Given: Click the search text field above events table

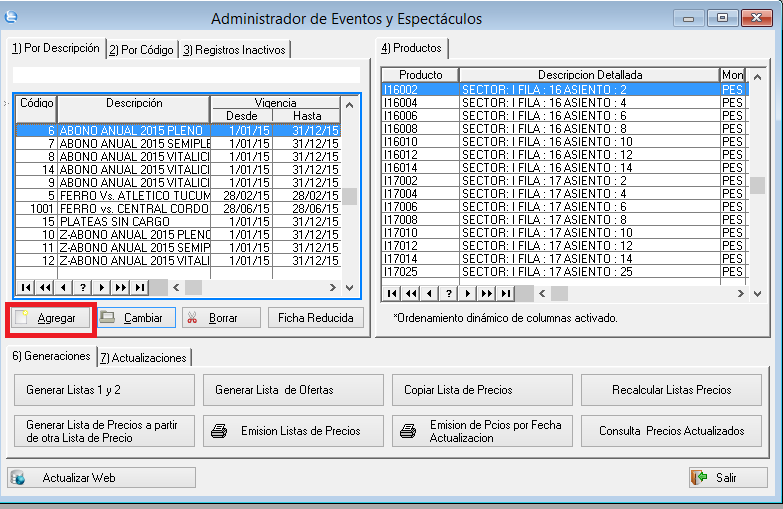Looking at the screenshot, I should (185, 74).
